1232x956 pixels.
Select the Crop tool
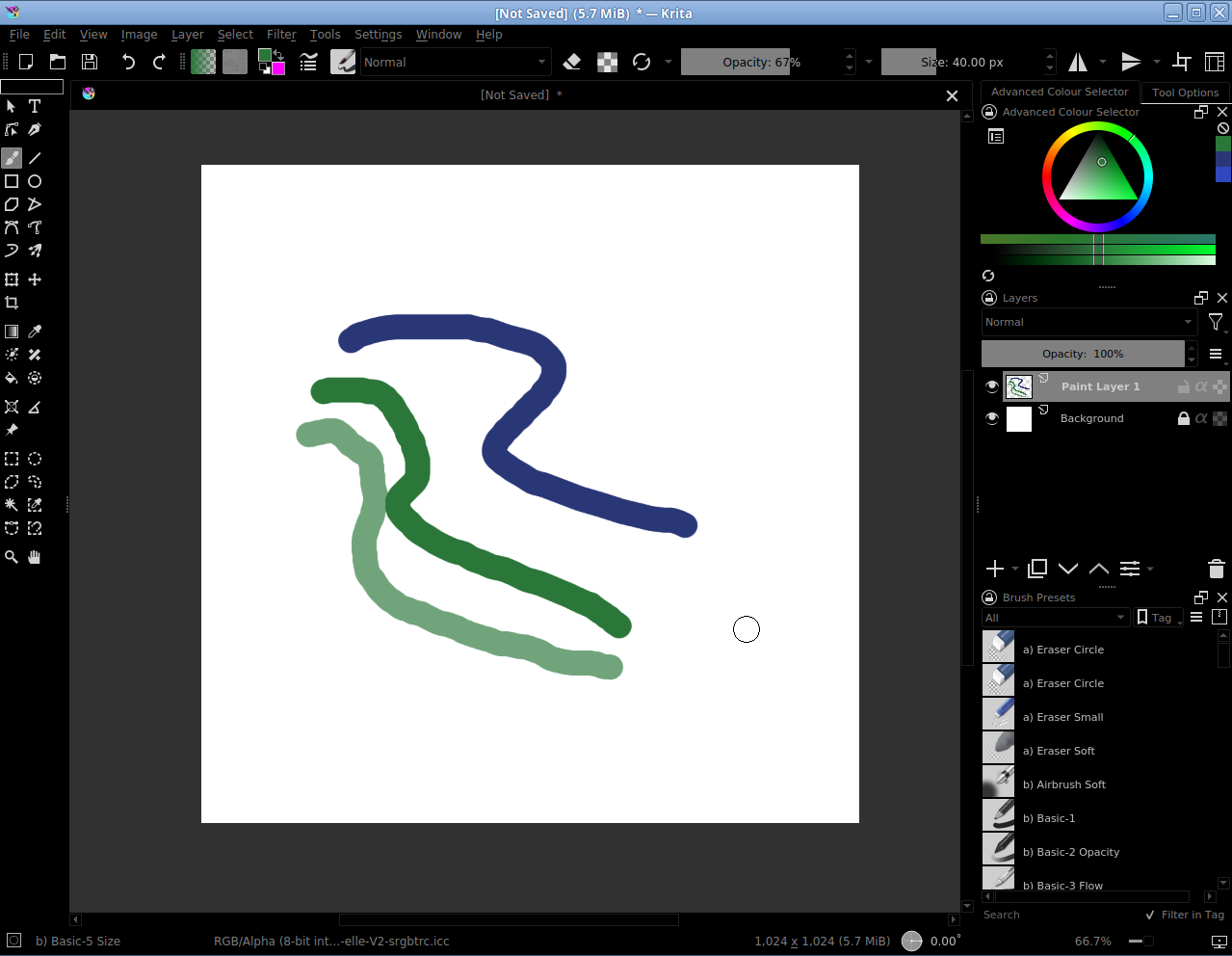pos(12,303)
